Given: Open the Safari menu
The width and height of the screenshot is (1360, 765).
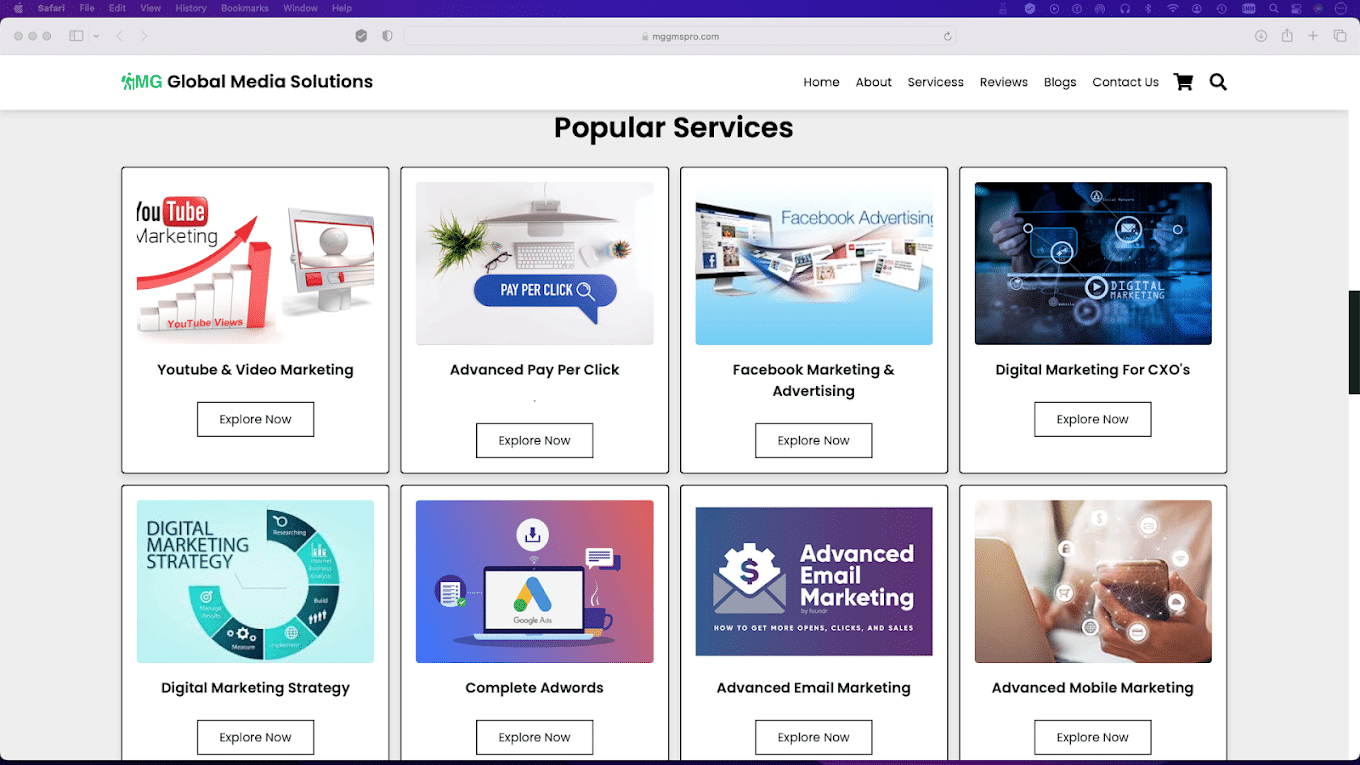Looking at the screenshot, I should (x=51, y=8).
